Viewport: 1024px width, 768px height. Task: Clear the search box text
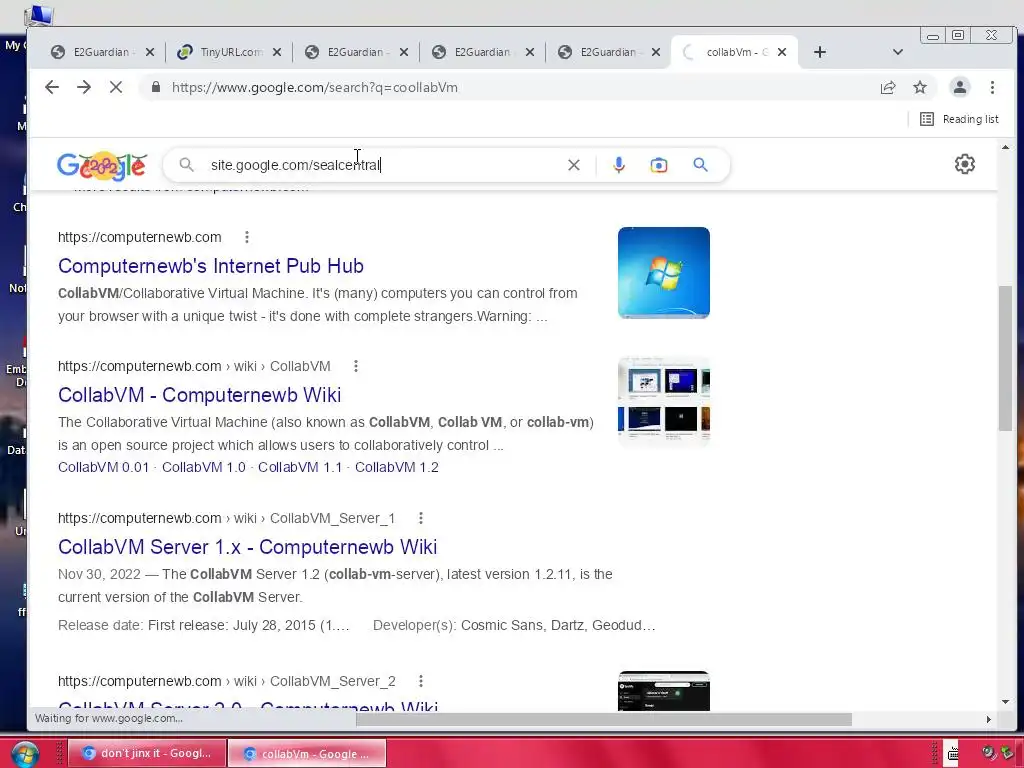(573, 165)
